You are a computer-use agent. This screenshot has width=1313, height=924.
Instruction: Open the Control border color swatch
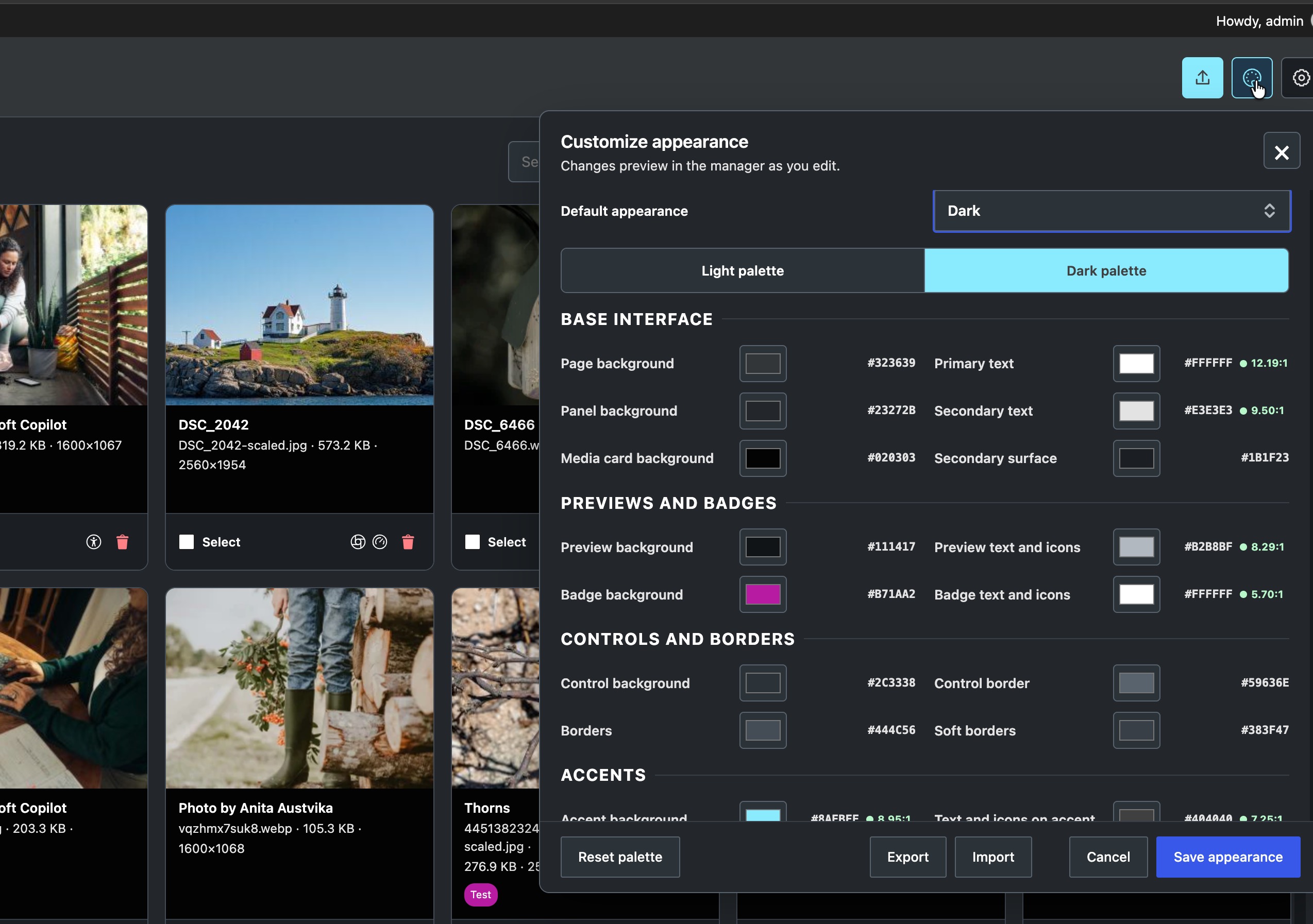[x=1136, y=683]
